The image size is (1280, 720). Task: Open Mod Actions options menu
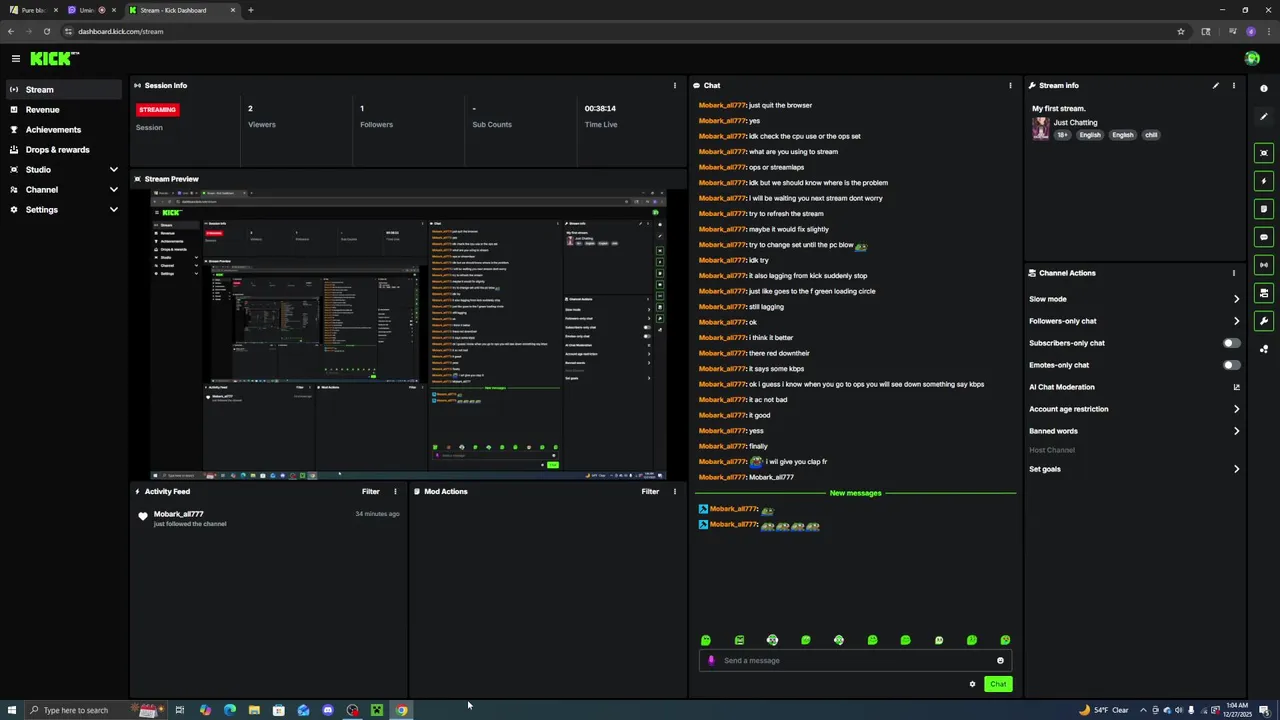pos(674,492)
